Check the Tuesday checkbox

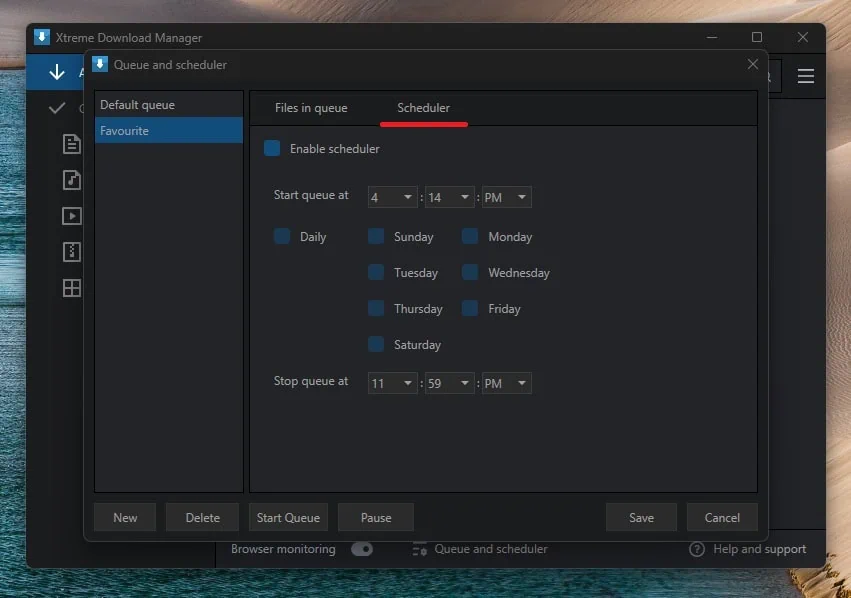[x=376, y=272]
